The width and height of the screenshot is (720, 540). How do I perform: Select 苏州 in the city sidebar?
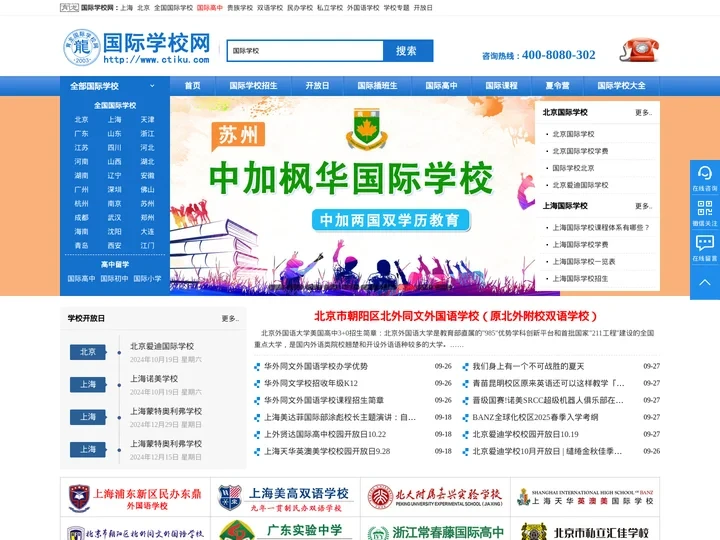coord(147,203)
